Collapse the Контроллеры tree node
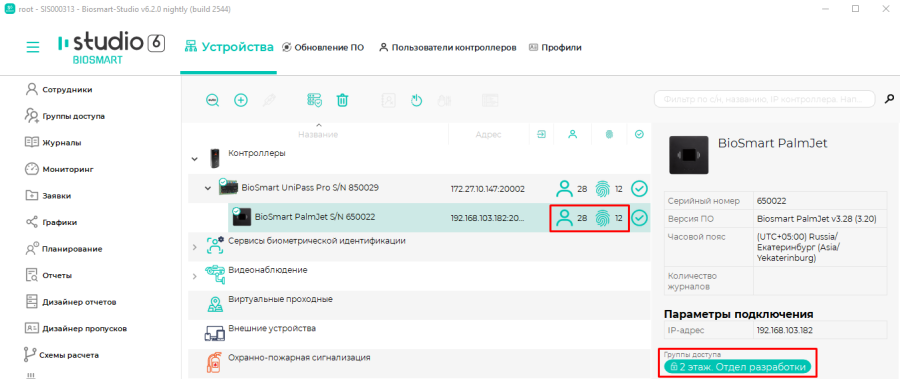 coord(194,158)
